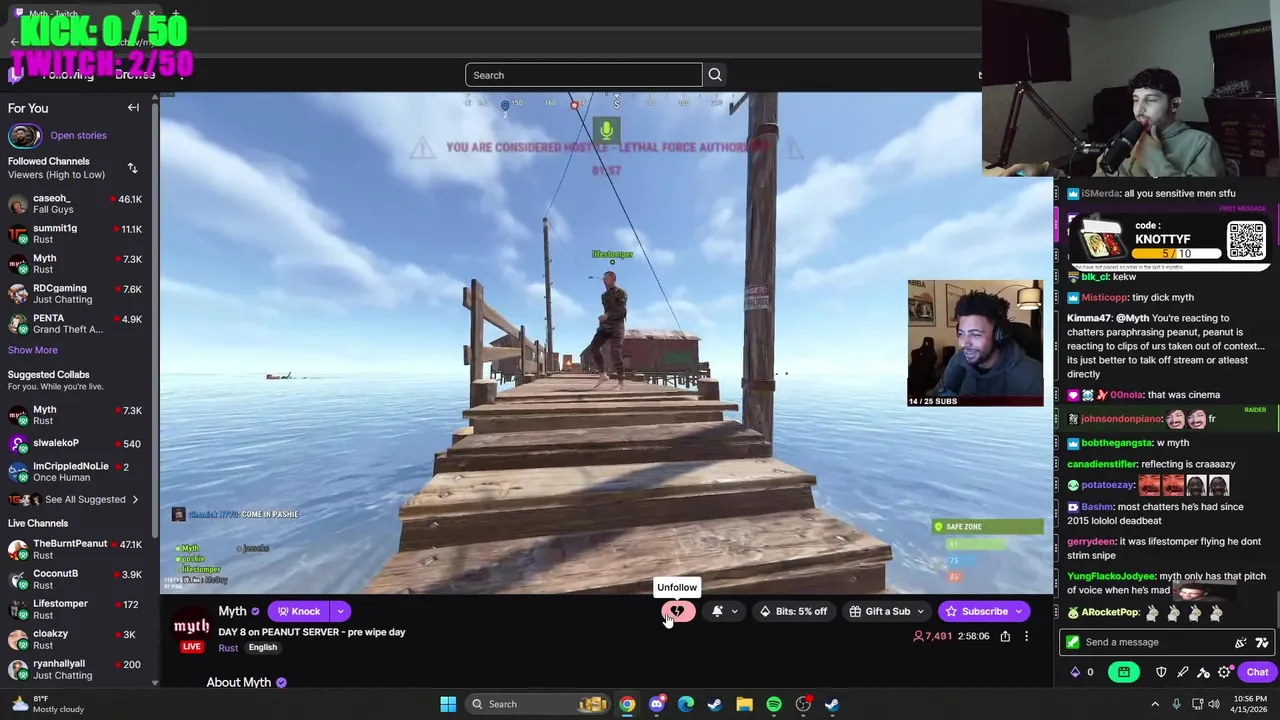Click the taskbar Search box
The image size is (1280, 720).
point(540,704)
